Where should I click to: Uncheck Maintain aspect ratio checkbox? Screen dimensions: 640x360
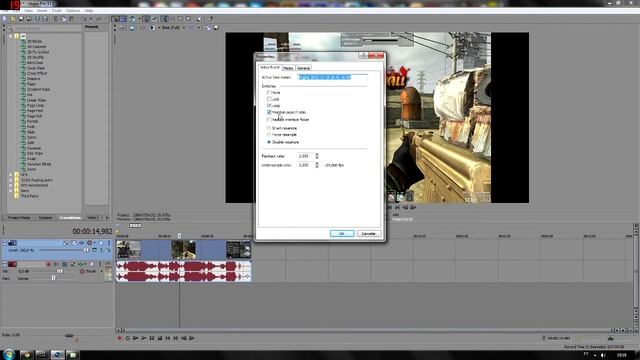(269, 112)
